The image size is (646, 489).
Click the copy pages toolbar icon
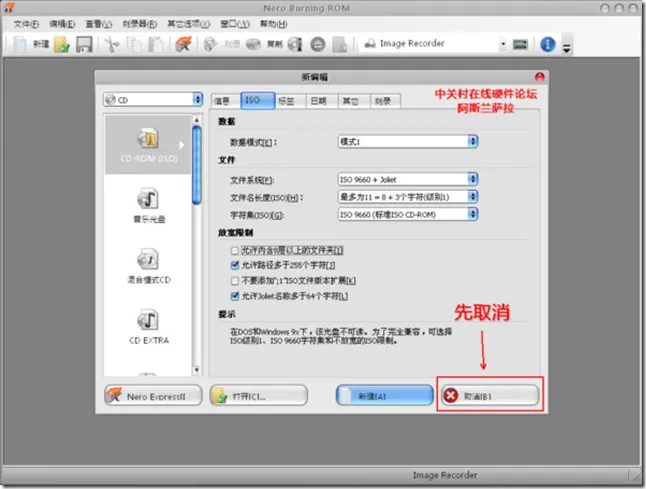point(134,44)
